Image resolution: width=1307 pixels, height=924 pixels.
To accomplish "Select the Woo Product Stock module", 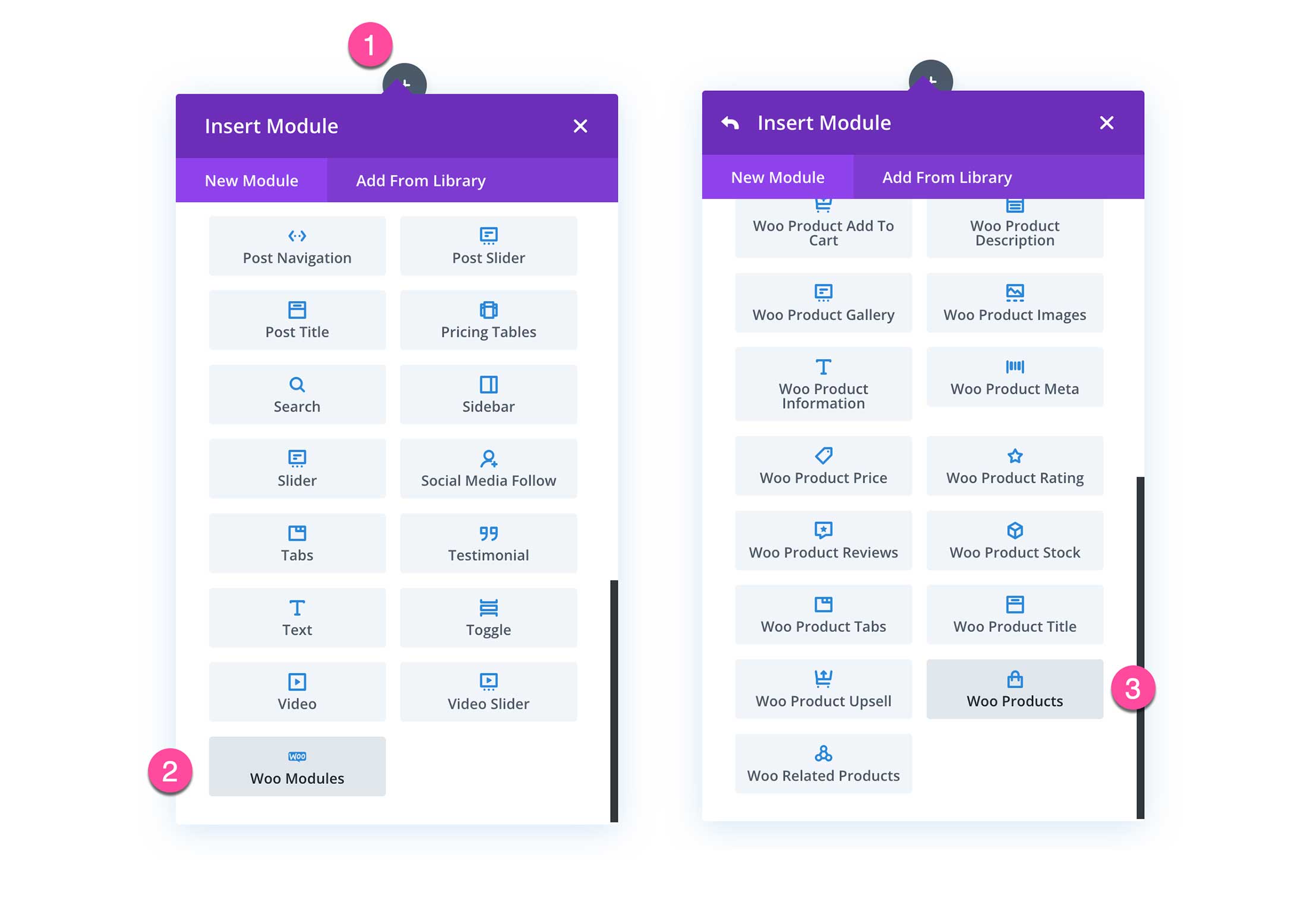I will [1012, 544].
